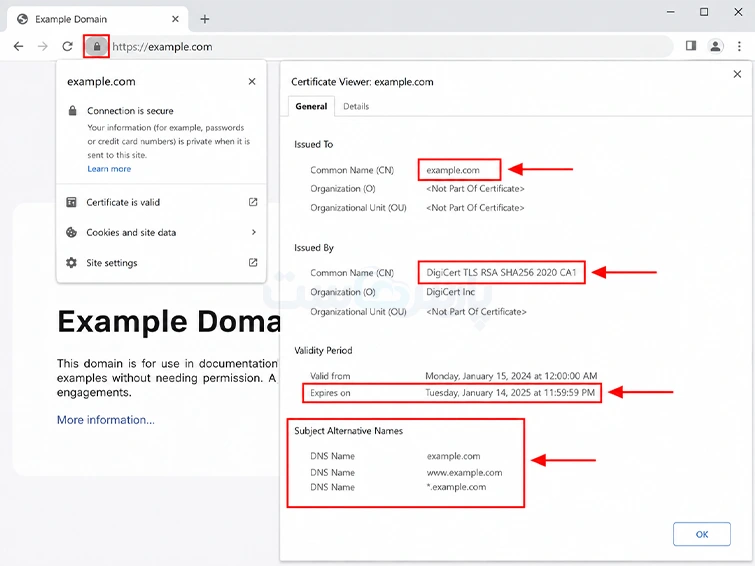The width and height of the screenshot is (755, 566).
Task: Click the browser Forward arrow
Action: pos(43,46)
